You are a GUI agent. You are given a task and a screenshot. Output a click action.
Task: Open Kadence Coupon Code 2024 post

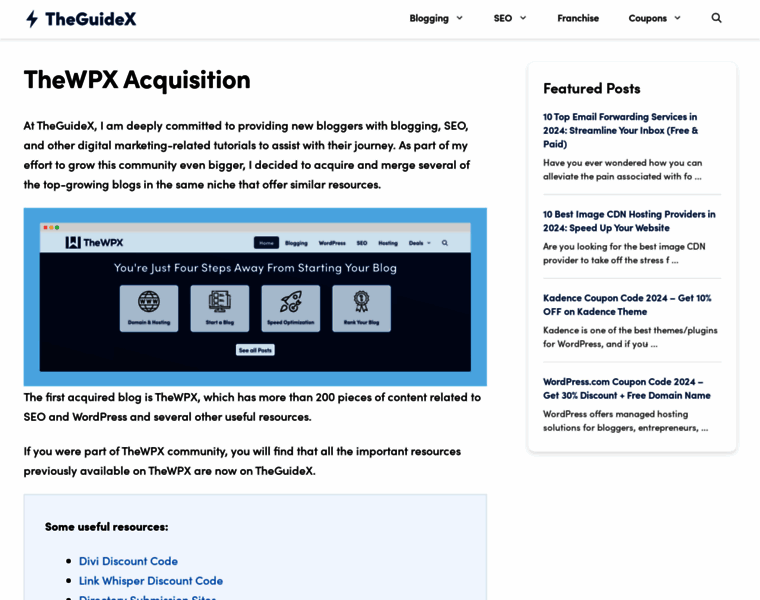coord(627,305)
